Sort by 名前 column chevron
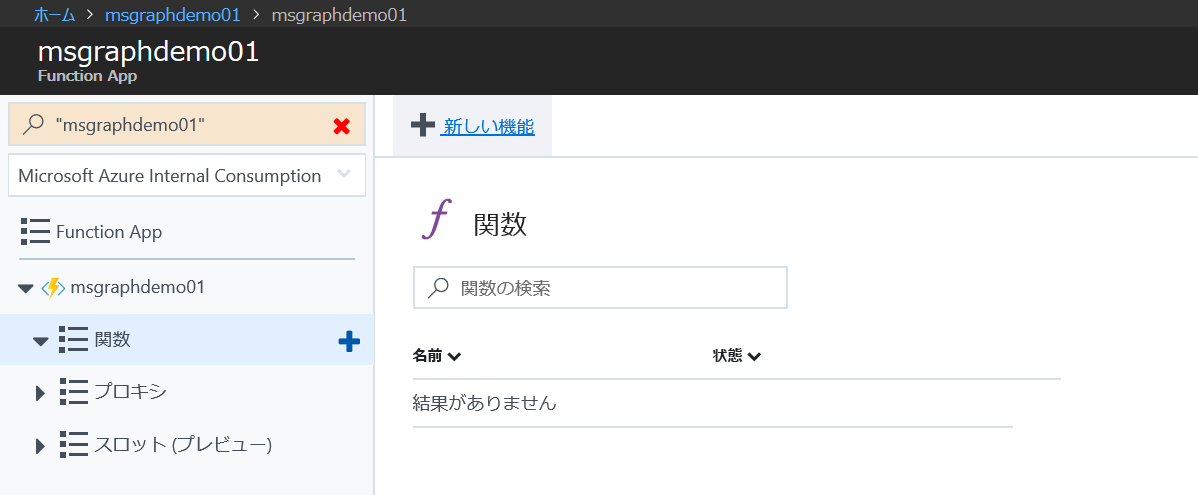 [x=455, y=357]
